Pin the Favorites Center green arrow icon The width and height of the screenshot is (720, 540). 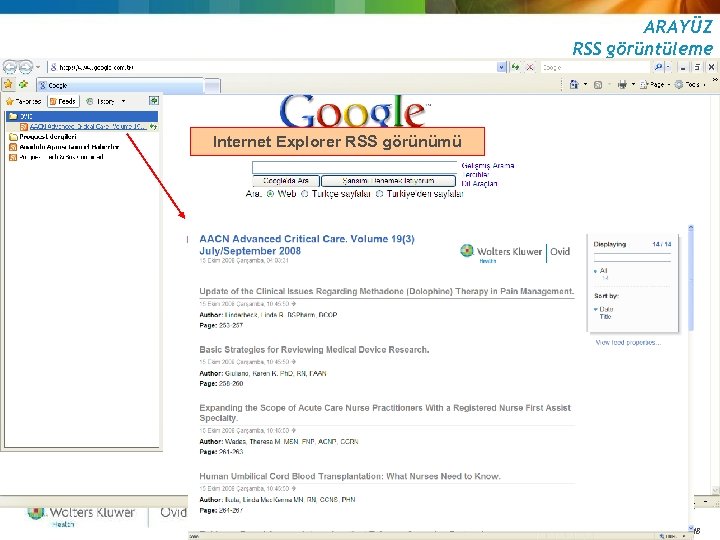tap(154, 101)
